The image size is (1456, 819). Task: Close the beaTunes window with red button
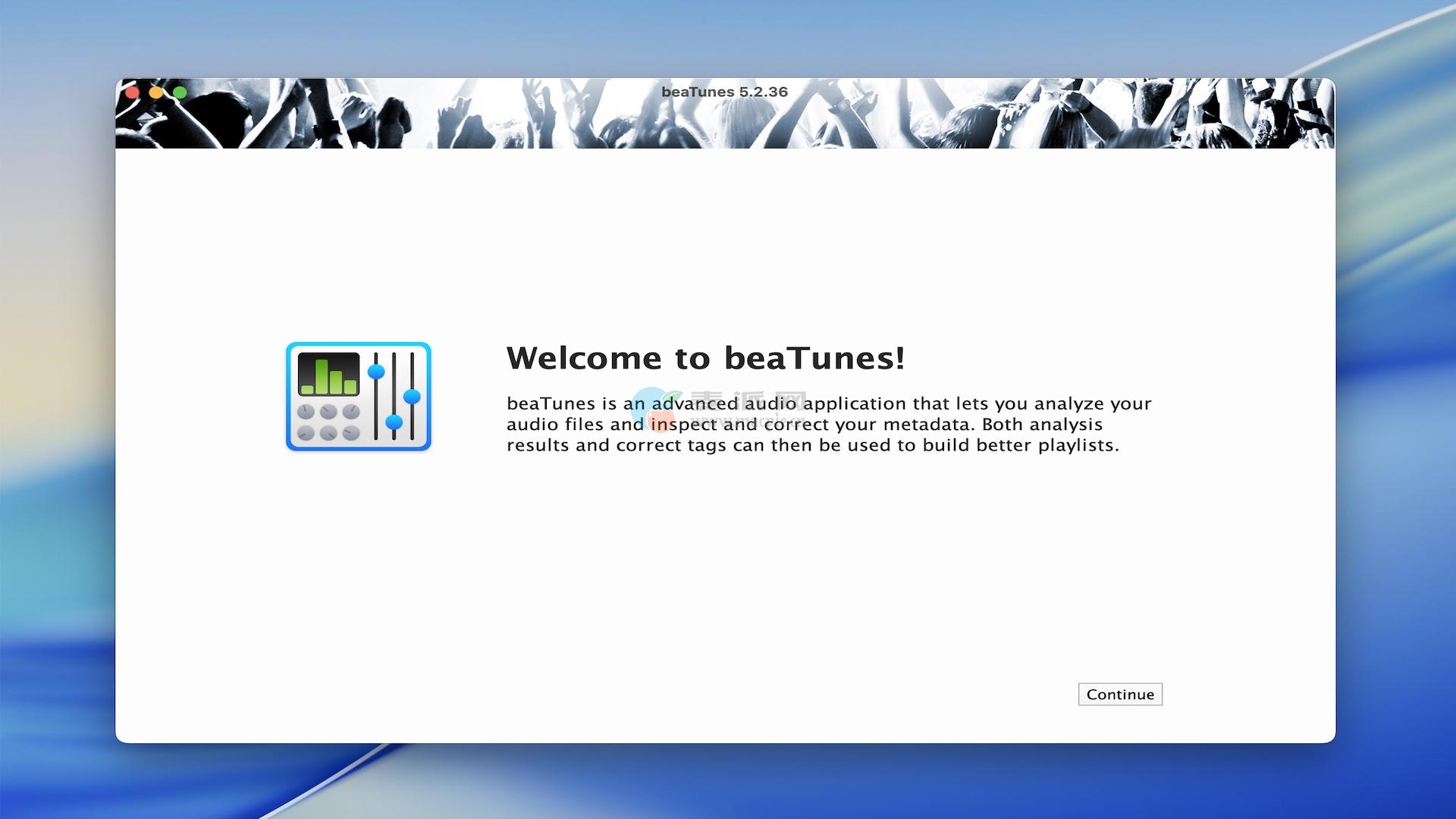click(x=132, y=93)
